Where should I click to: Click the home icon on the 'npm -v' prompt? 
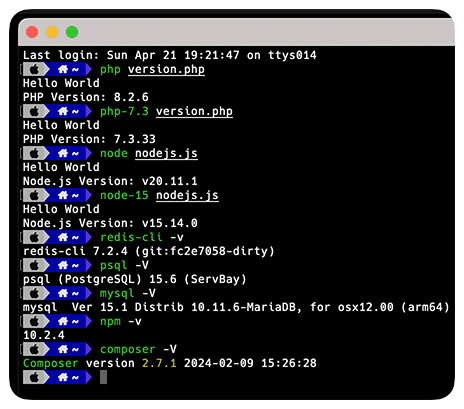pos(63,321)
